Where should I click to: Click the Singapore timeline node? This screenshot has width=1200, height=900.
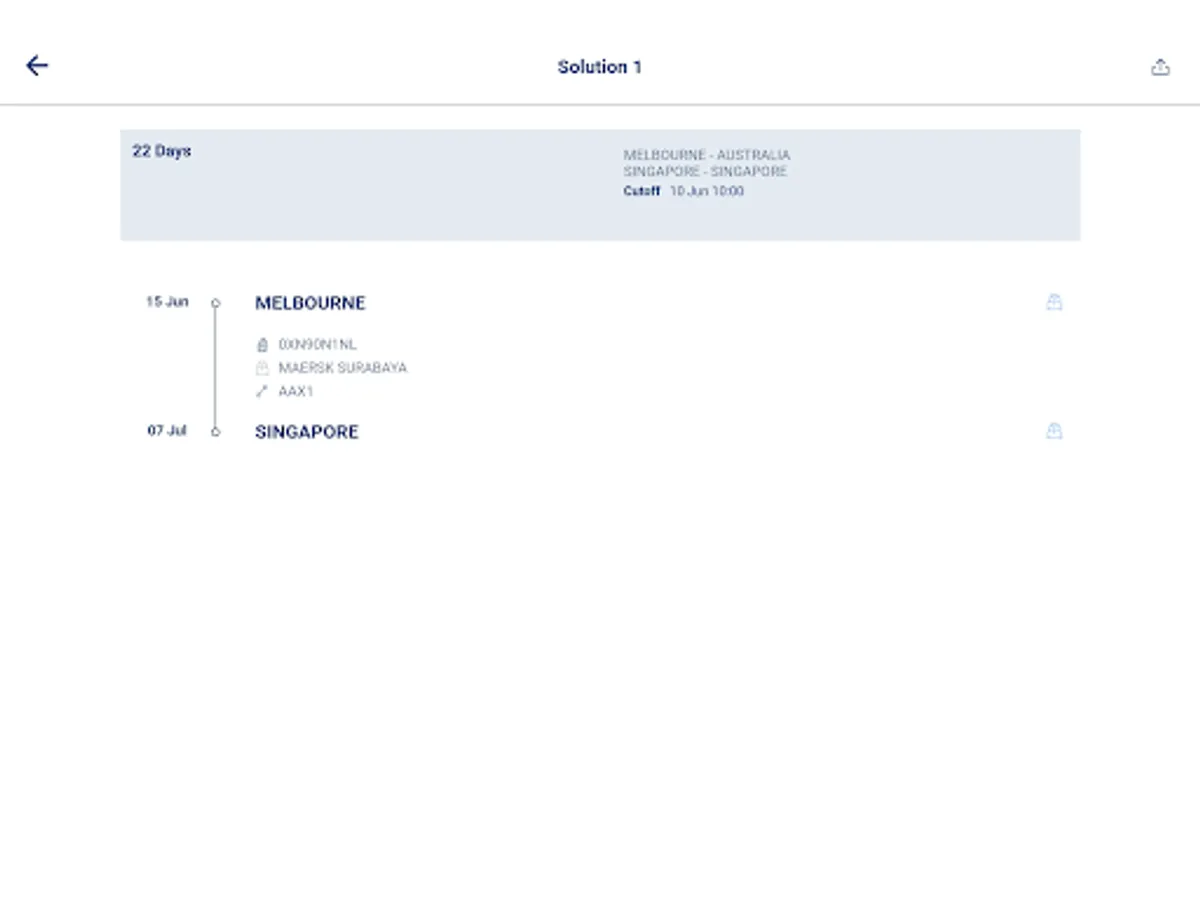(x=215, y=432)
